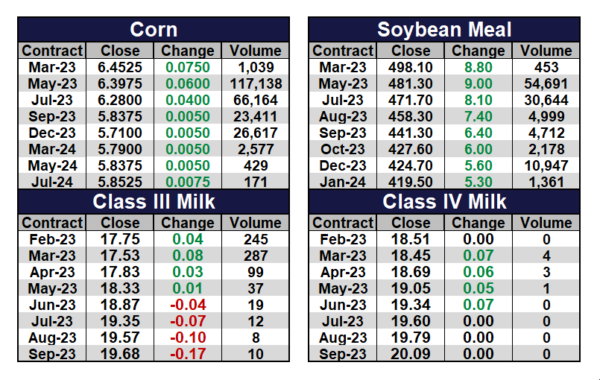The width and height of the screenshot is (600, 380).
Task: Select Class IV Mar-23 change 0.07
Action: click(478, 255)
